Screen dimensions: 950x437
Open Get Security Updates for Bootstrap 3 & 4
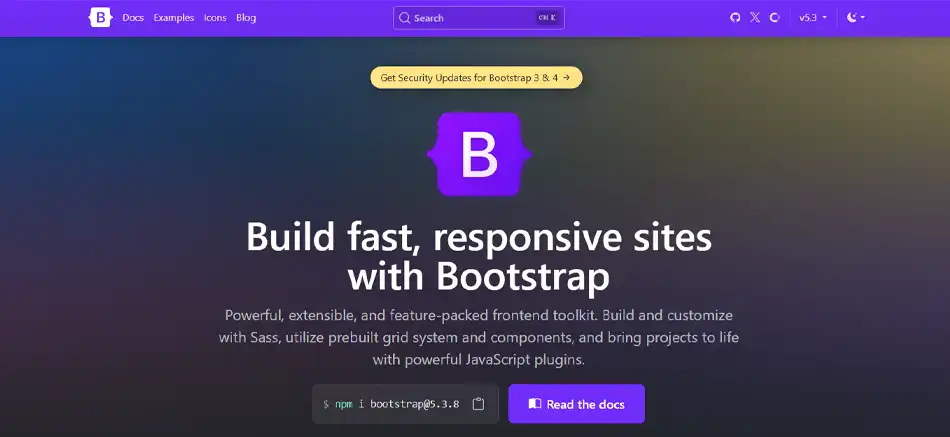(x=476, y=78)
